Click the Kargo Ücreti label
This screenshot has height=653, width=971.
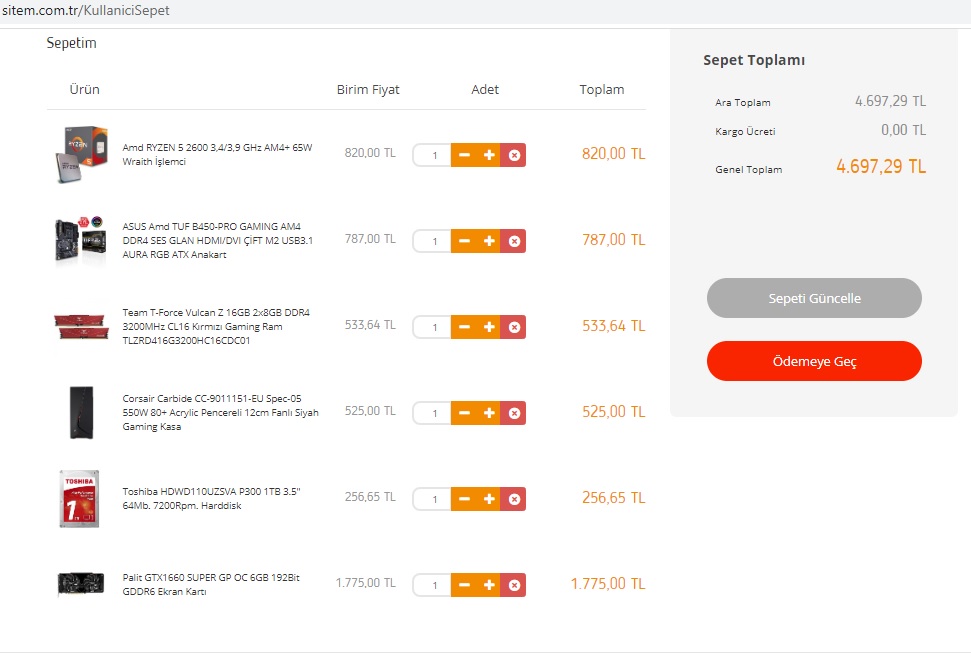click(x=745, y=131)
